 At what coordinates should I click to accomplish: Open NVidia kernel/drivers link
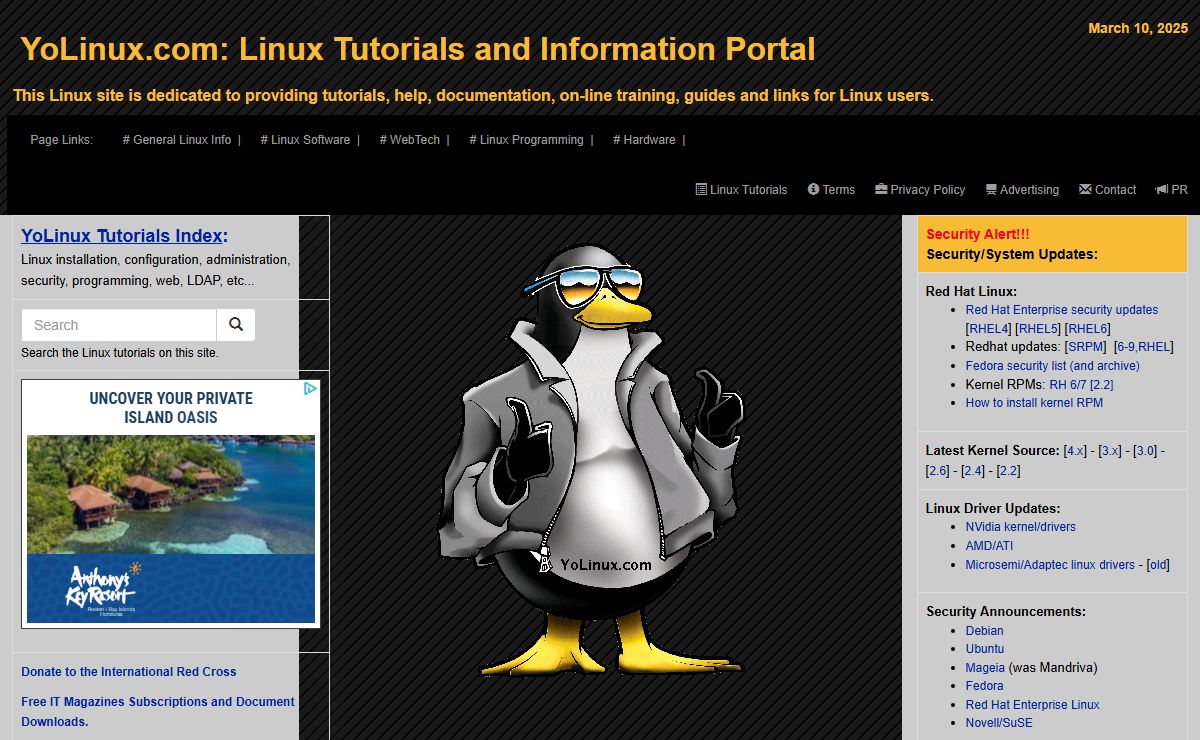(1021, 527)
